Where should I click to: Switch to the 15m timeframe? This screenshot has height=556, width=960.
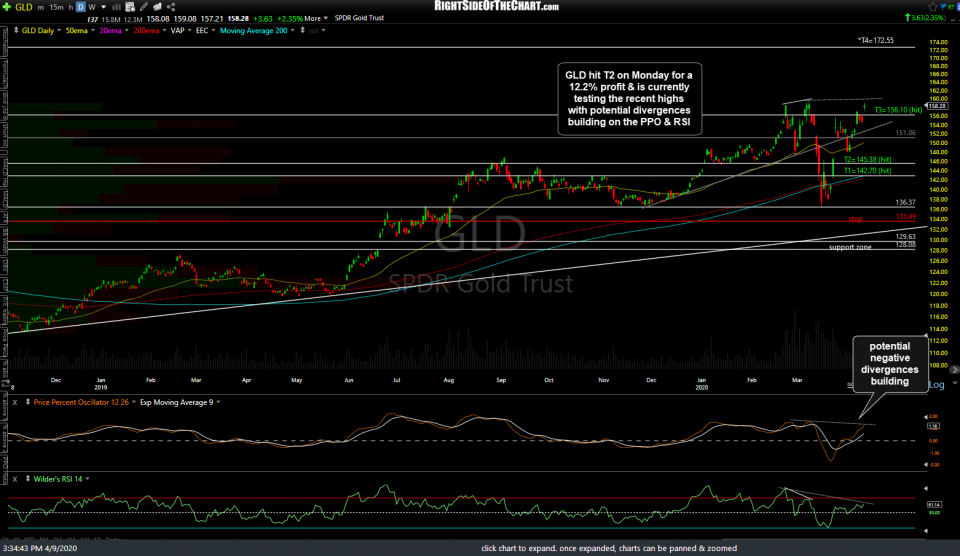[56, 7]
